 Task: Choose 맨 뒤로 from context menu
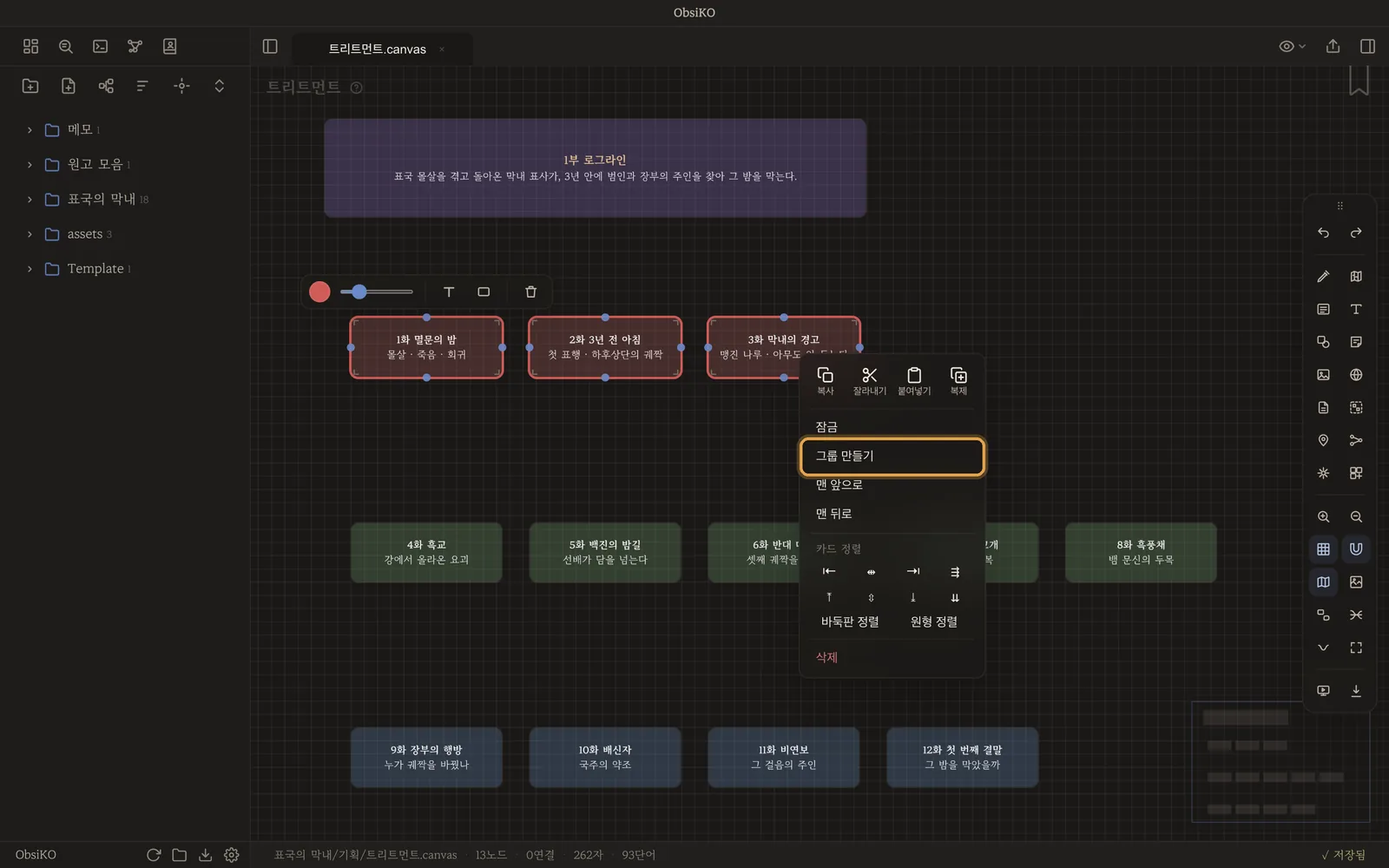point(892,514)
